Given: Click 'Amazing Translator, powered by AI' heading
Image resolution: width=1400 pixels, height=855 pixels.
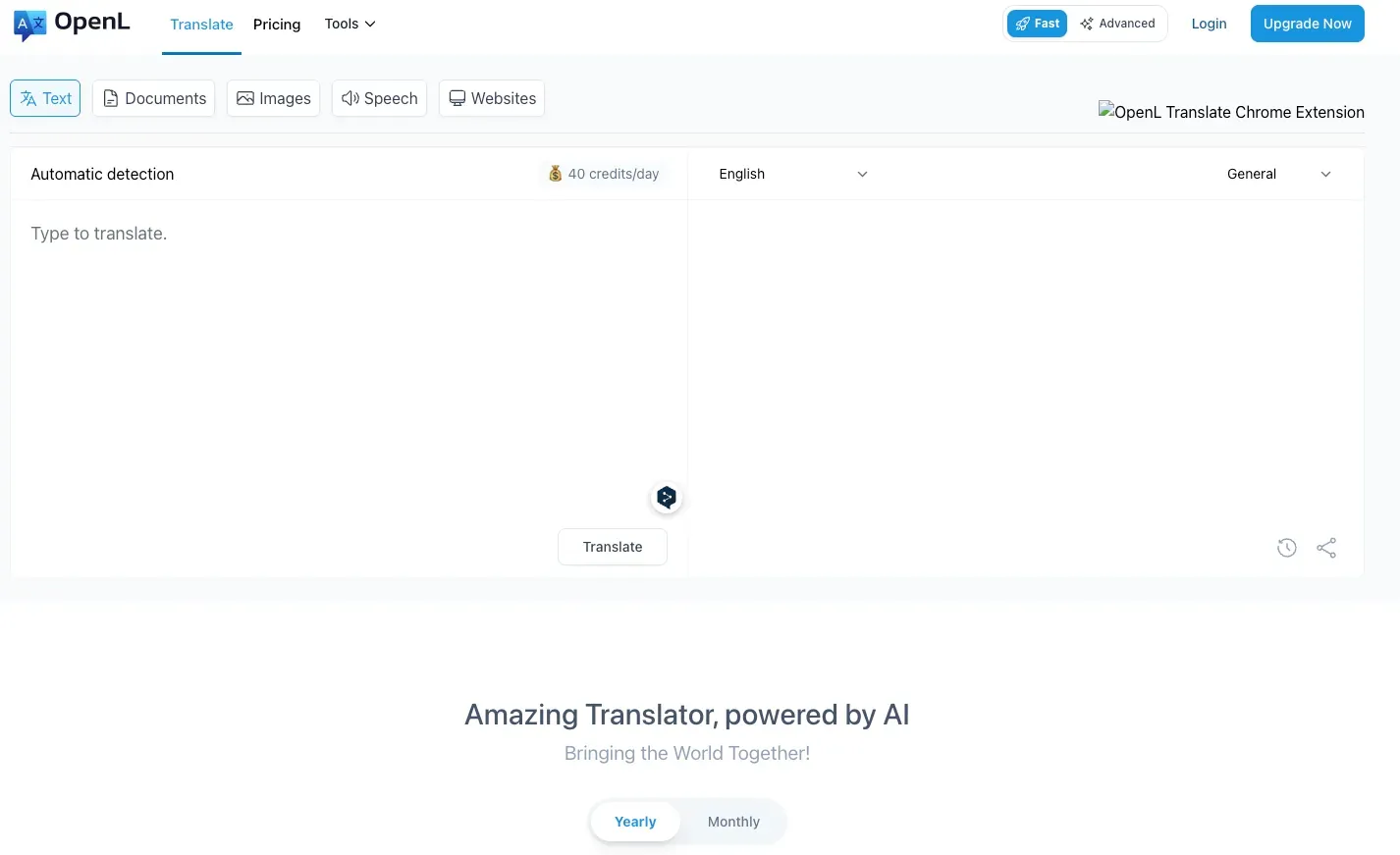Looking at the screenshot, I should [x=687, y=715].
